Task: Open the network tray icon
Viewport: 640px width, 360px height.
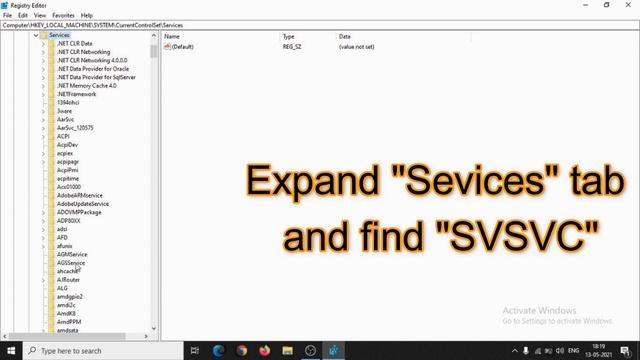Action: pos(538,351)
